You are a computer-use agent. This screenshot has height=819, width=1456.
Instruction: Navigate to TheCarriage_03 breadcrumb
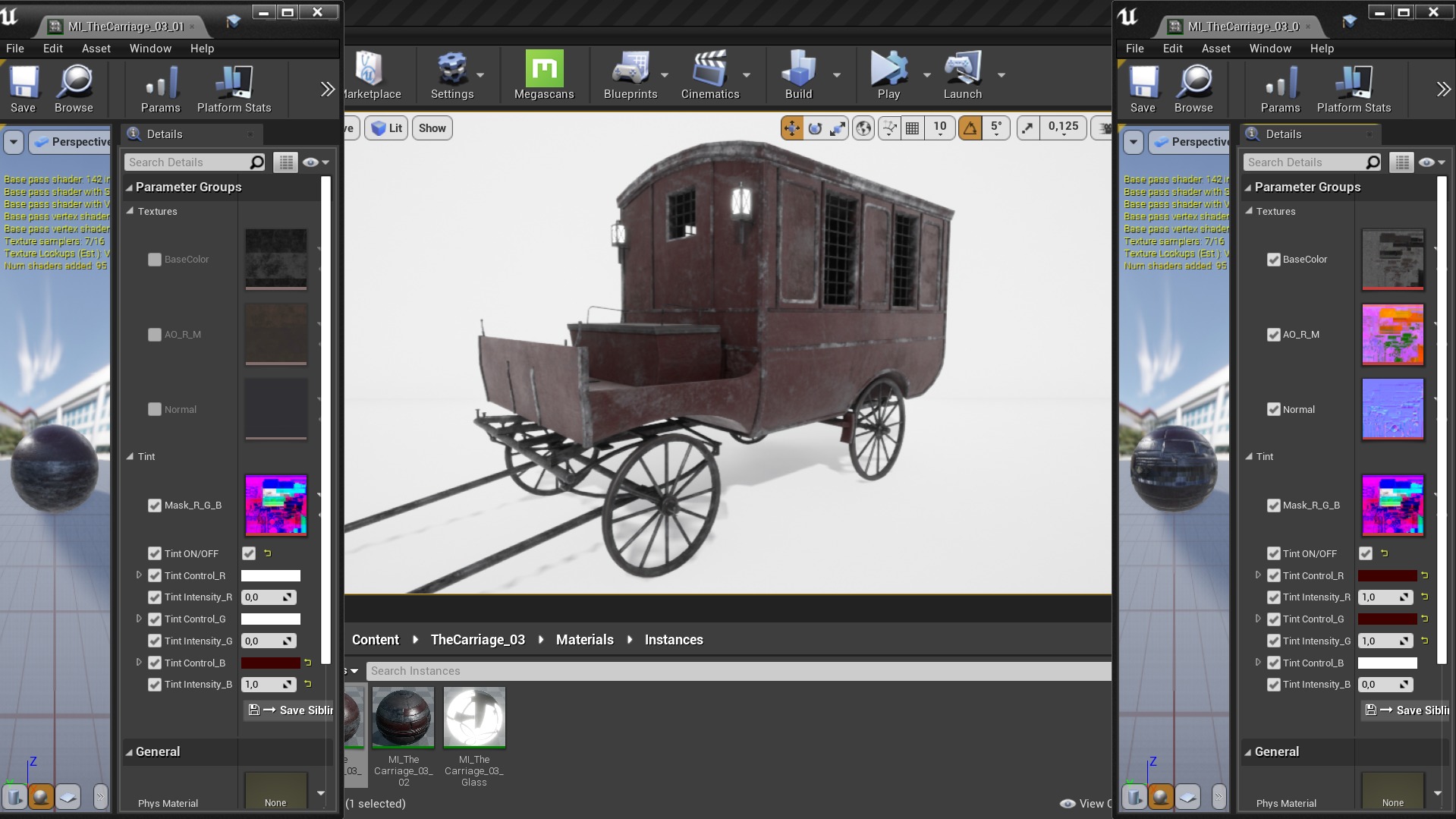tap(478, 640)
